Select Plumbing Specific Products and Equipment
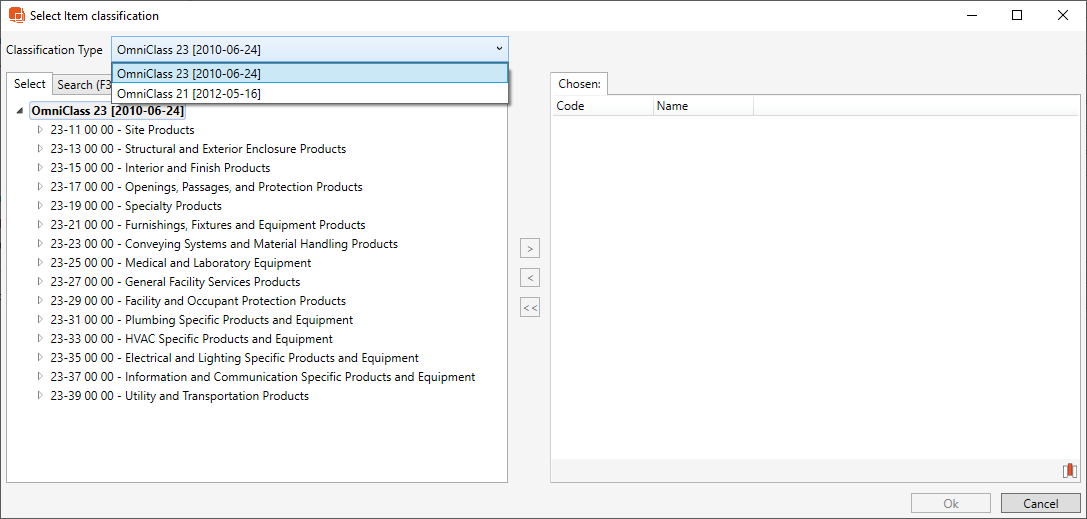1087x519 pixels. tap(201, 320)
